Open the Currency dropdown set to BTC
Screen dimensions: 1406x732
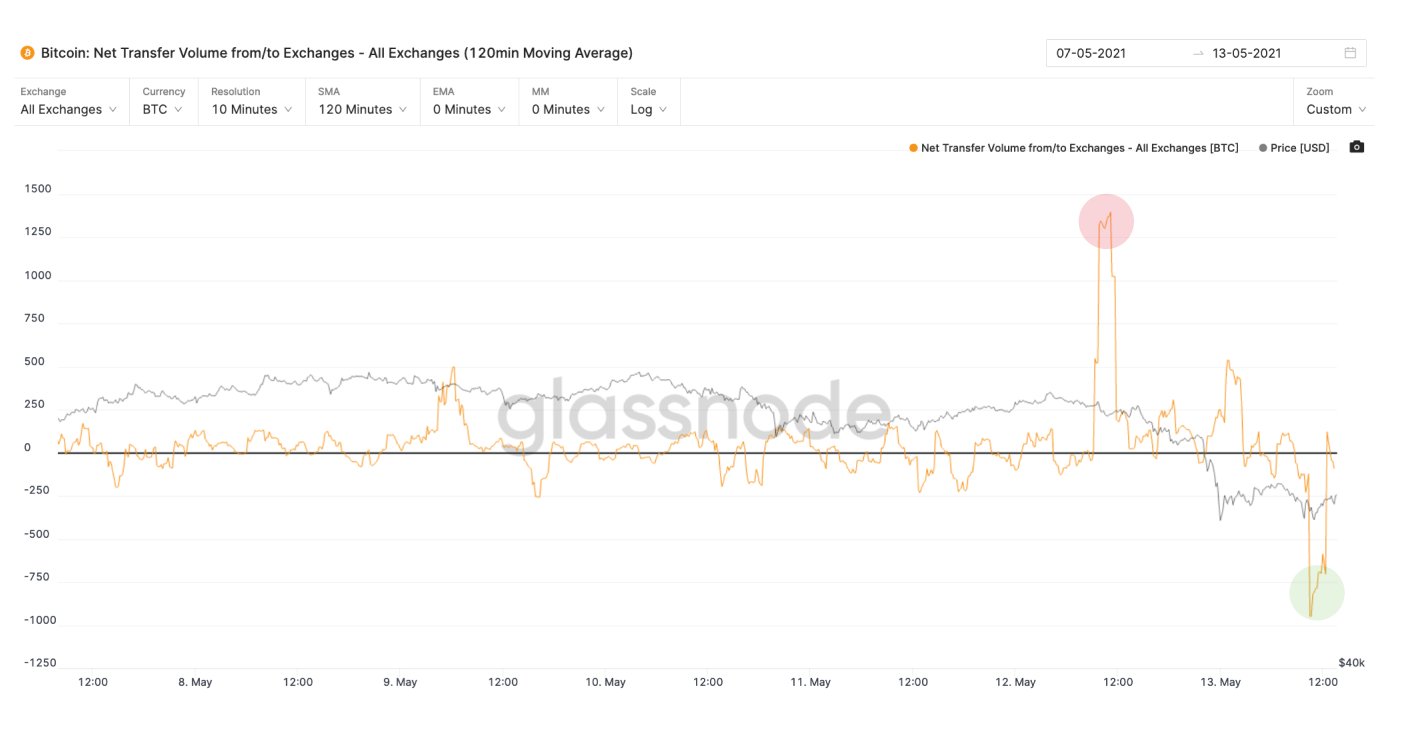(x=164, y=101)
